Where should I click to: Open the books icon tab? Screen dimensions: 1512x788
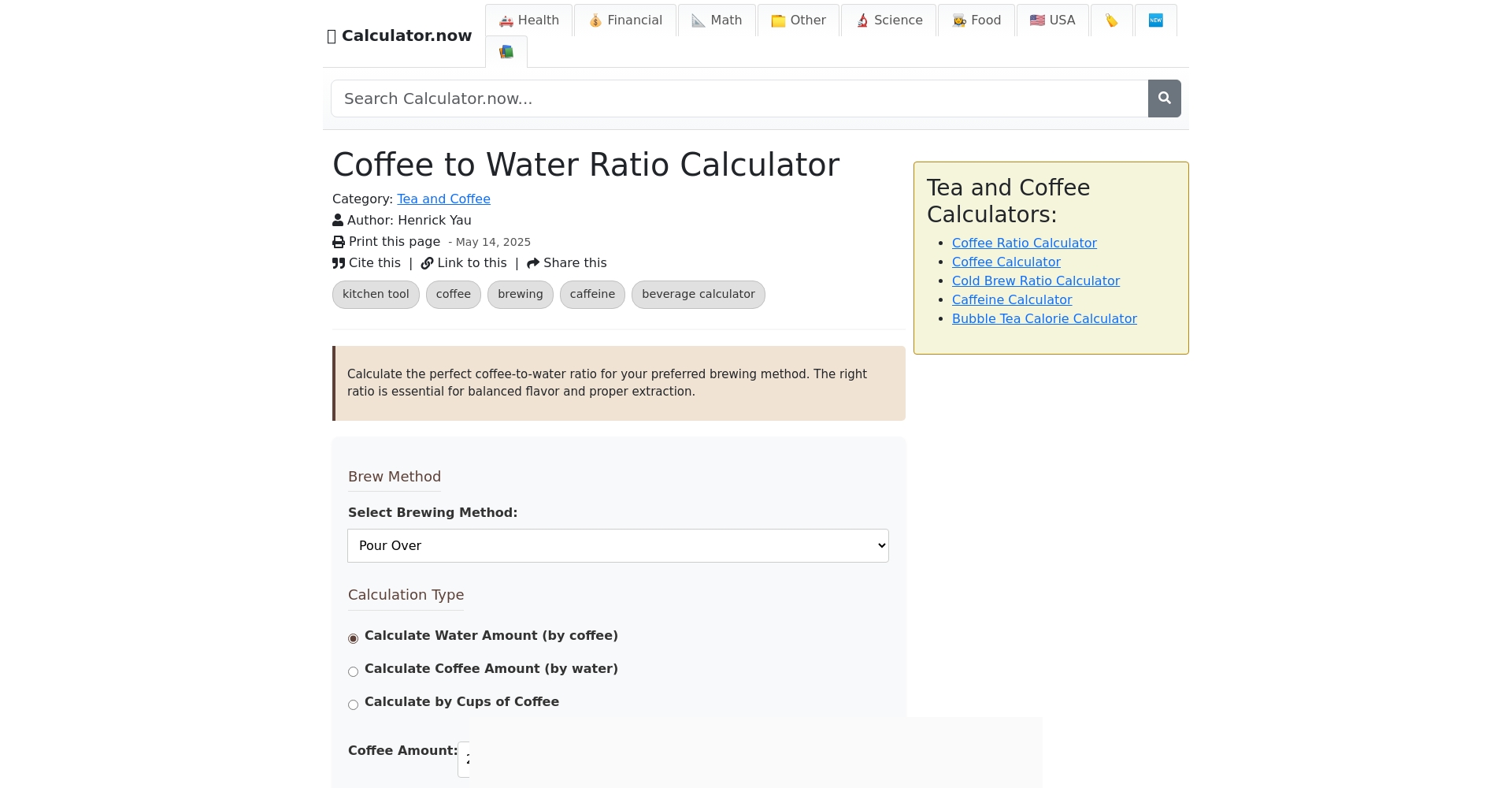[506, 52]
